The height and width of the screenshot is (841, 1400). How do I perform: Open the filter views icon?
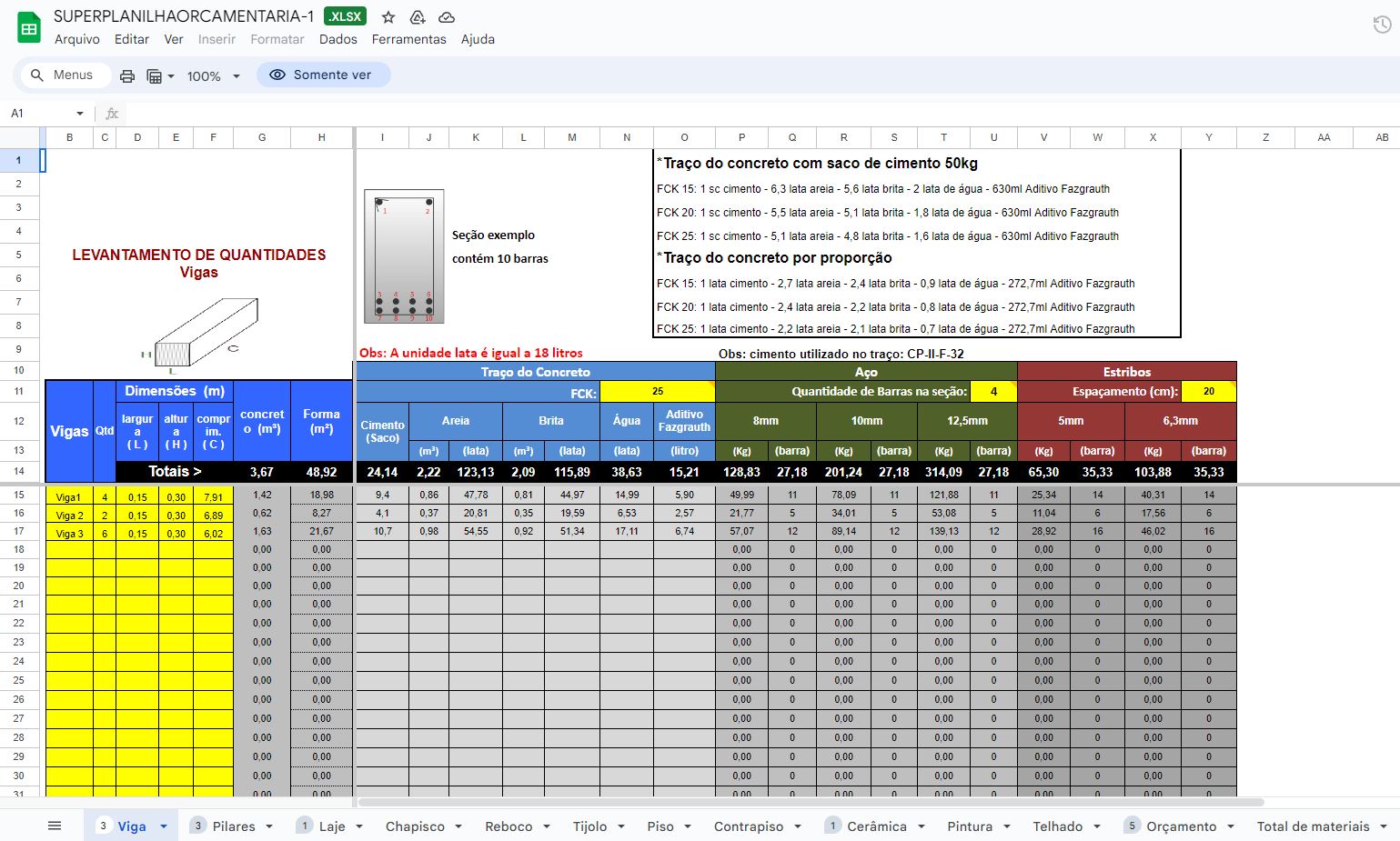(159, 76)
